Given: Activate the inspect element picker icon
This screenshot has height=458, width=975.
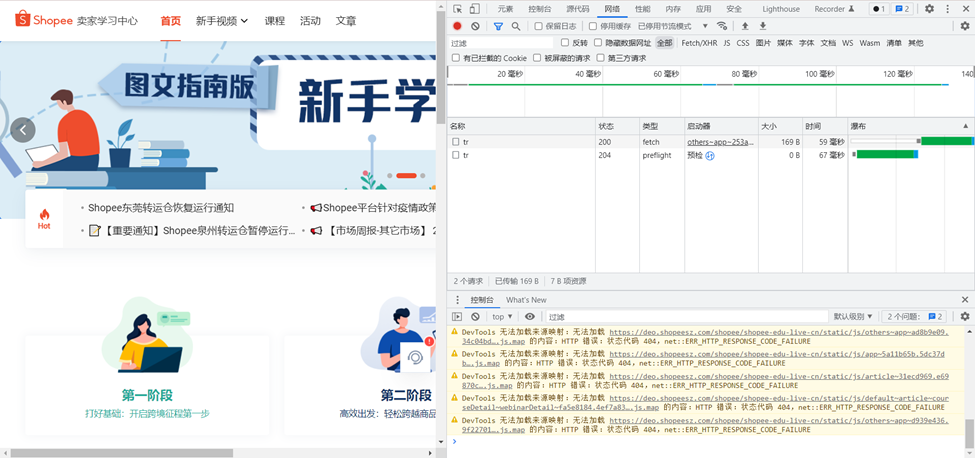Looking at the screenshot, I should pos(458,9).
